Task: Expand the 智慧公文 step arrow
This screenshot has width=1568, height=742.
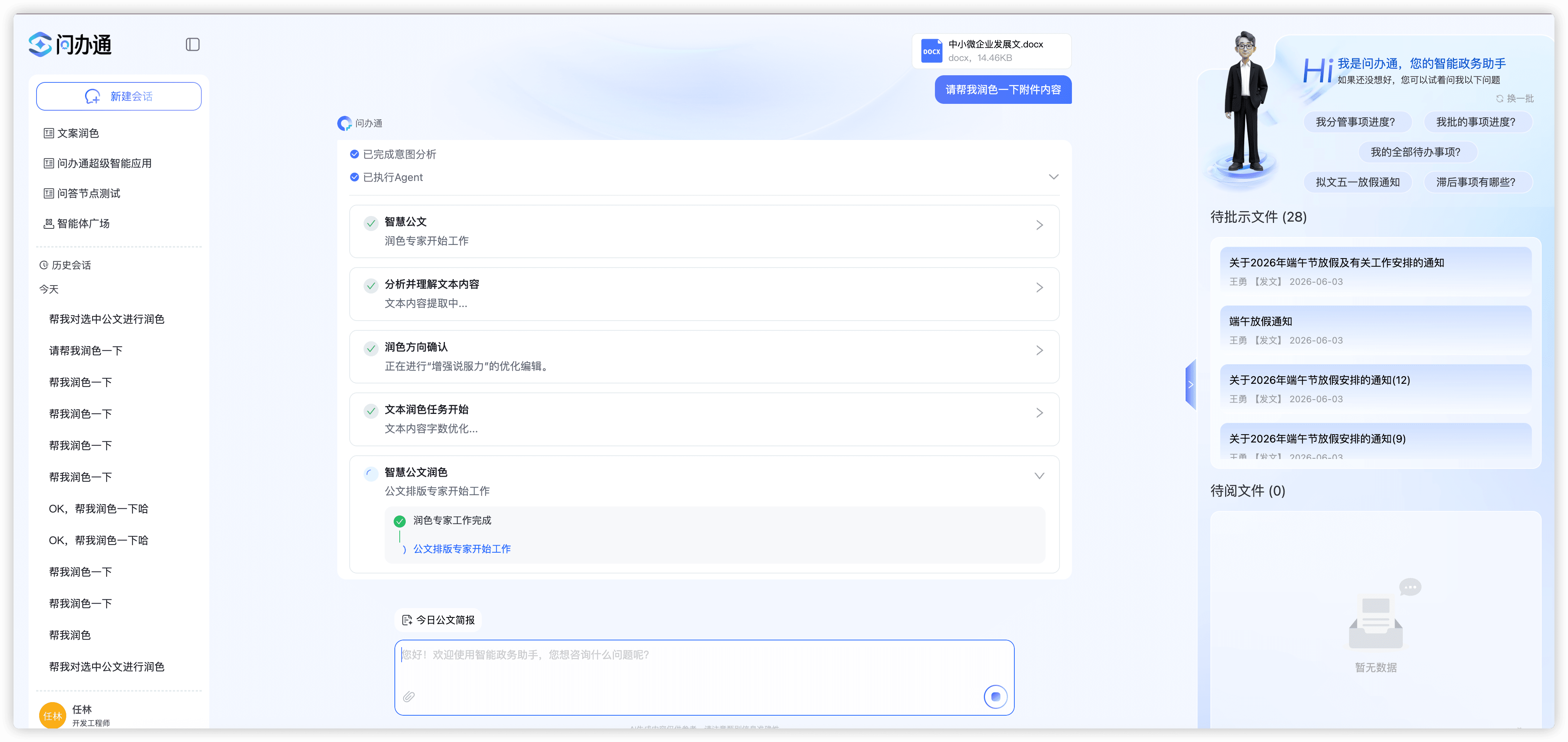Action: pos(1040,225)
